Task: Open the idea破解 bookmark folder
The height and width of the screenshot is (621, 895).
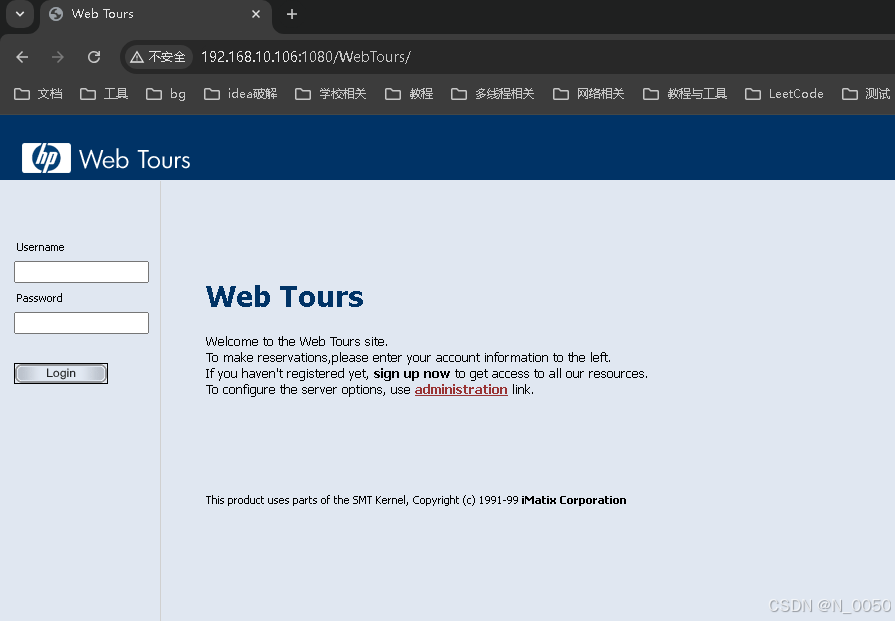Action: coord(240,94)
